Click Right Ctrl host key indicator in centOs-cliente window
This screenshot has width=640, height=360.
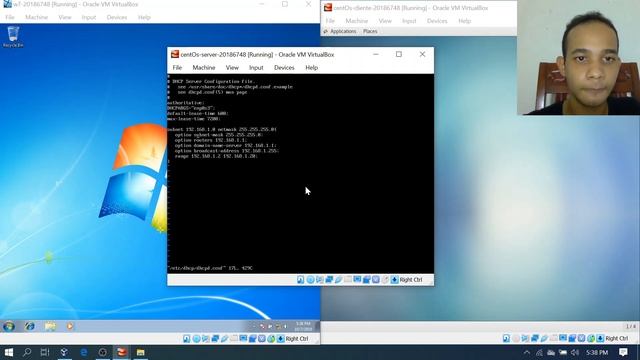click(x=617, y=338)
